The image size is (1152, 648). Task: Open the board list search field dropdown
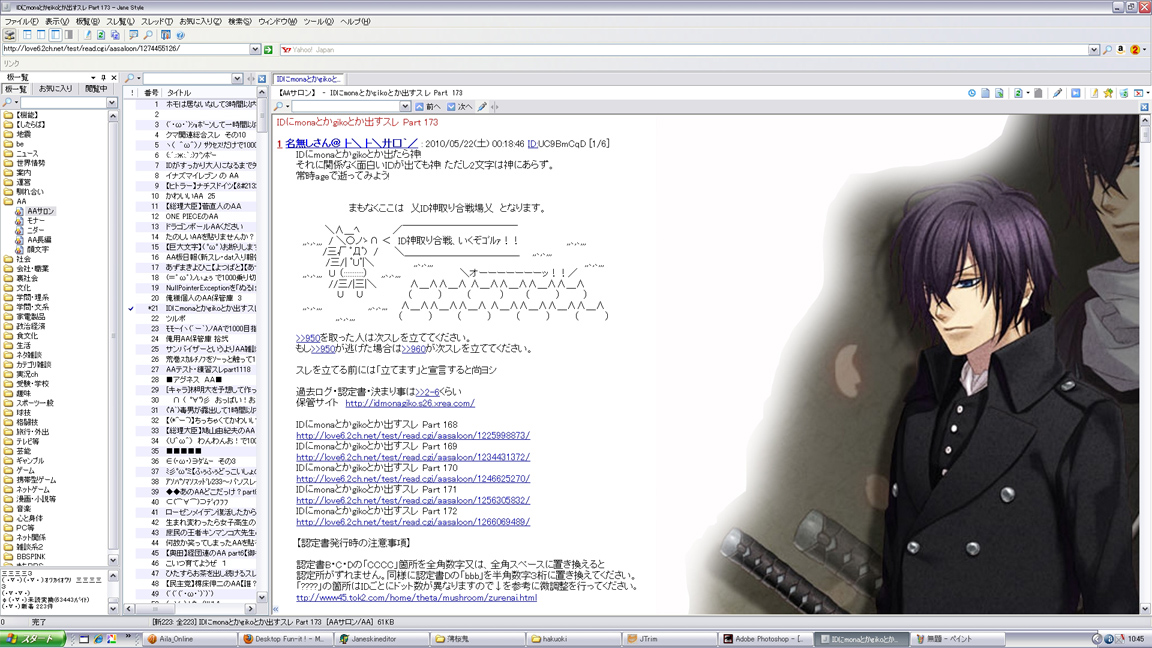click(112, 103)
